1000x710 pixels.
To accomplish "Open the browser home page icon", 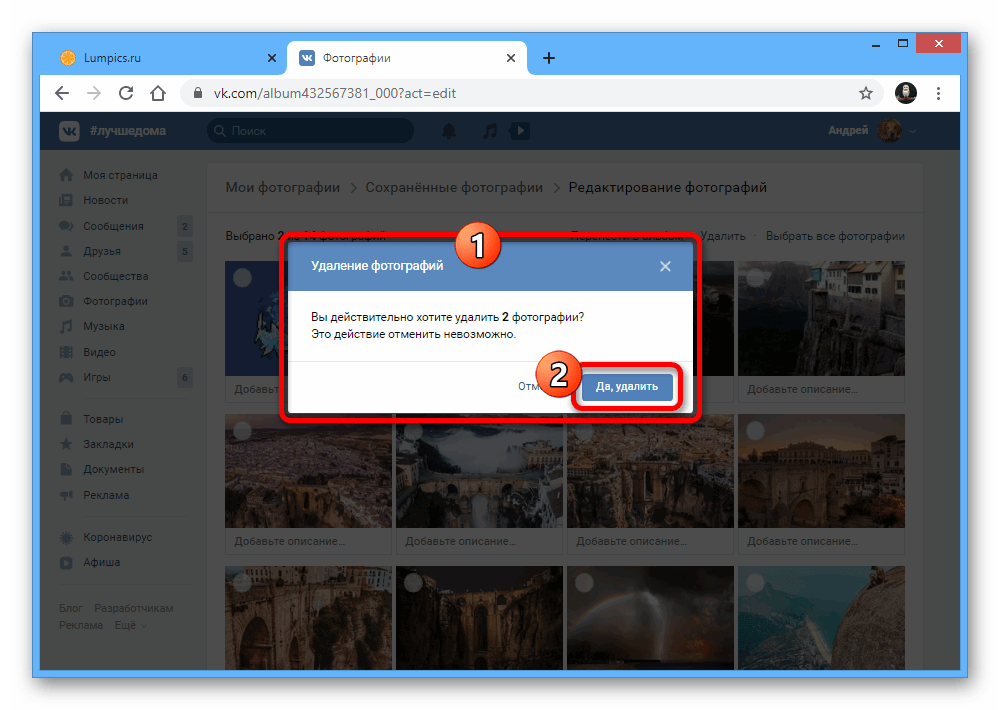I will [x=158, y=93].
